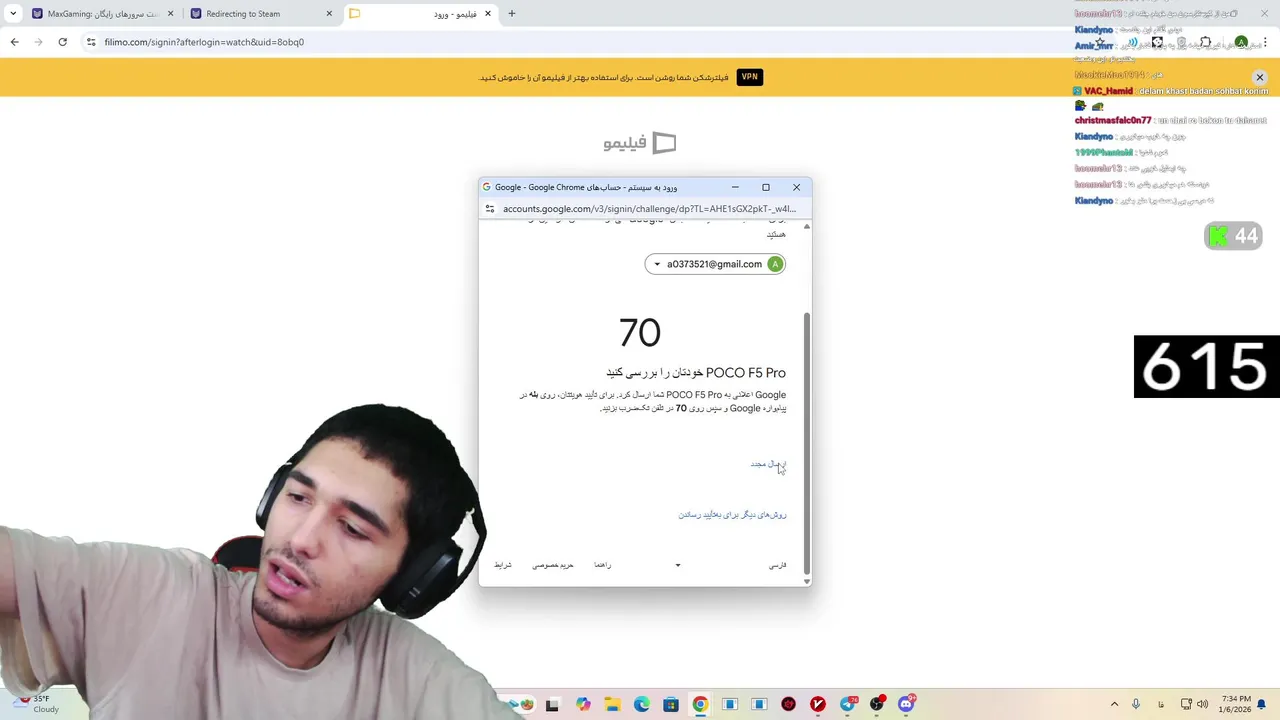
Task: Reload the filimo.com page
Action: pyautogui.click(x=62, y=42)
